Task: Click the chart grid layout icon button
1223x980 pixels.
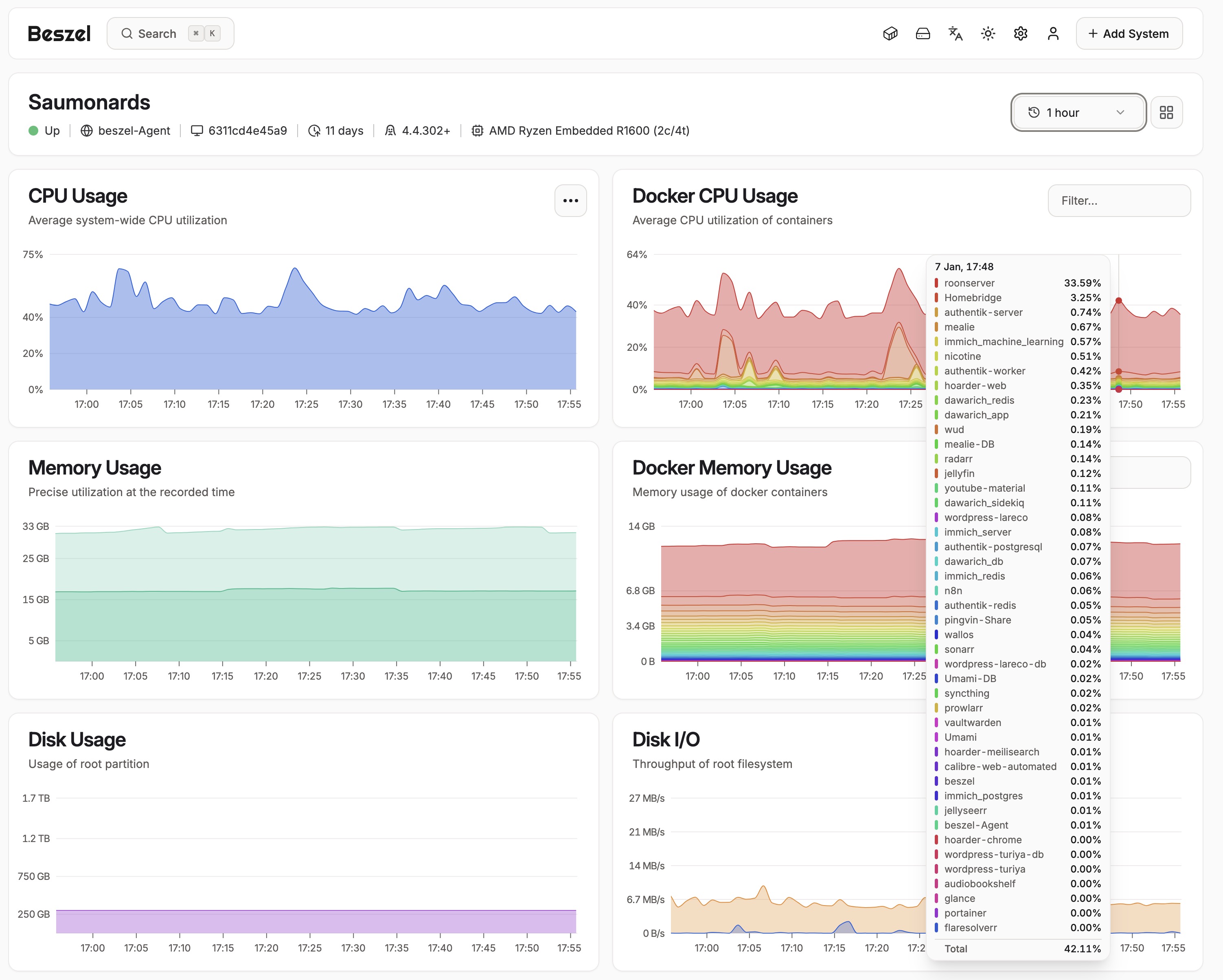Action: pyautogui.click(x=1166, y=112)
